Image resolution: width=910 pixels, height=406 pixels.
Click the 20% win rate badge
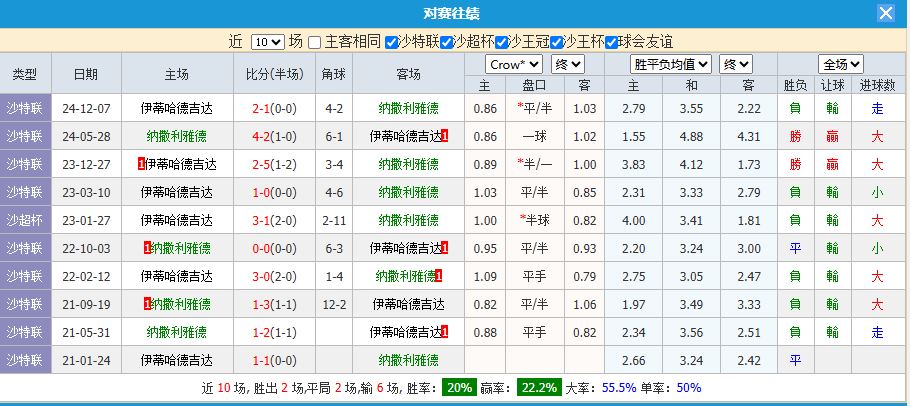(x=460, y=388)
